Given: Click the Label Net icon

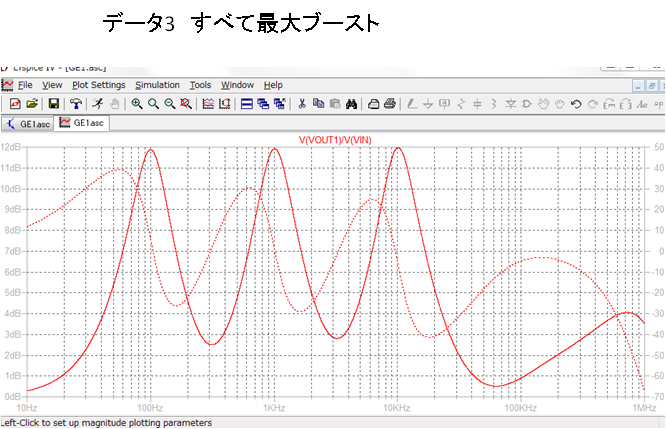Looking at the screenshot, I should [445, 104].
